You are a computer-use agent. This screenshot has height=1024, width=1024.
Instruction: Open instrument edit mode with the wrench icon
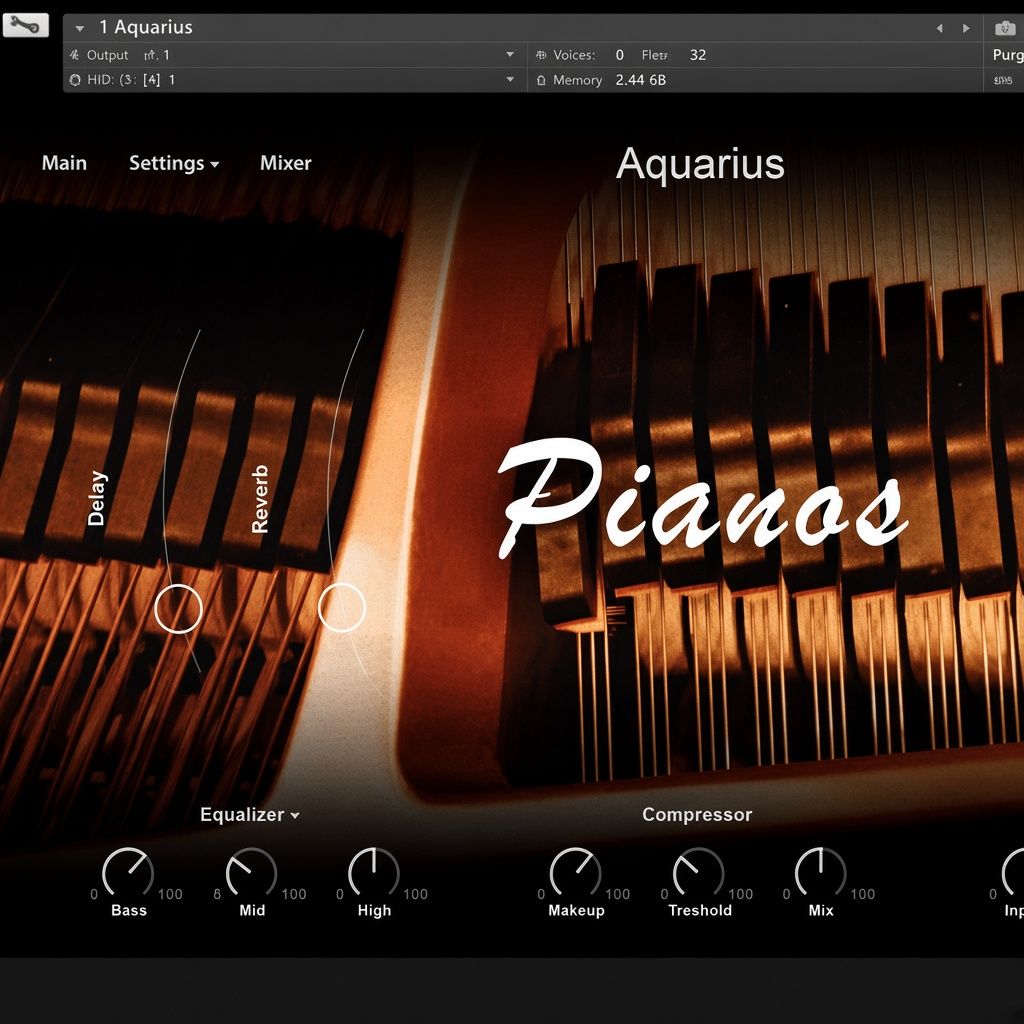pyautogui.click(x=25, y=26)
